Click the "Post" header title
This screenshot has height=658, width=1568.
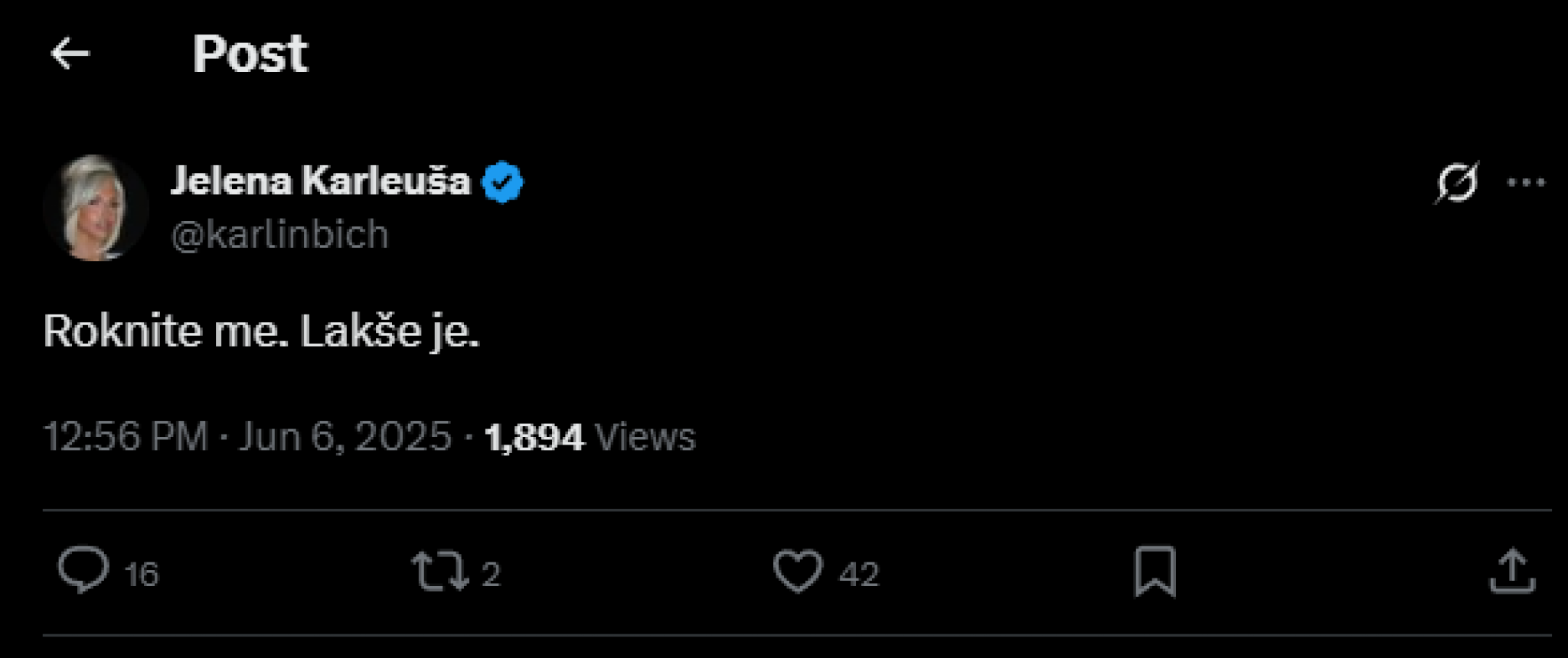250,54
